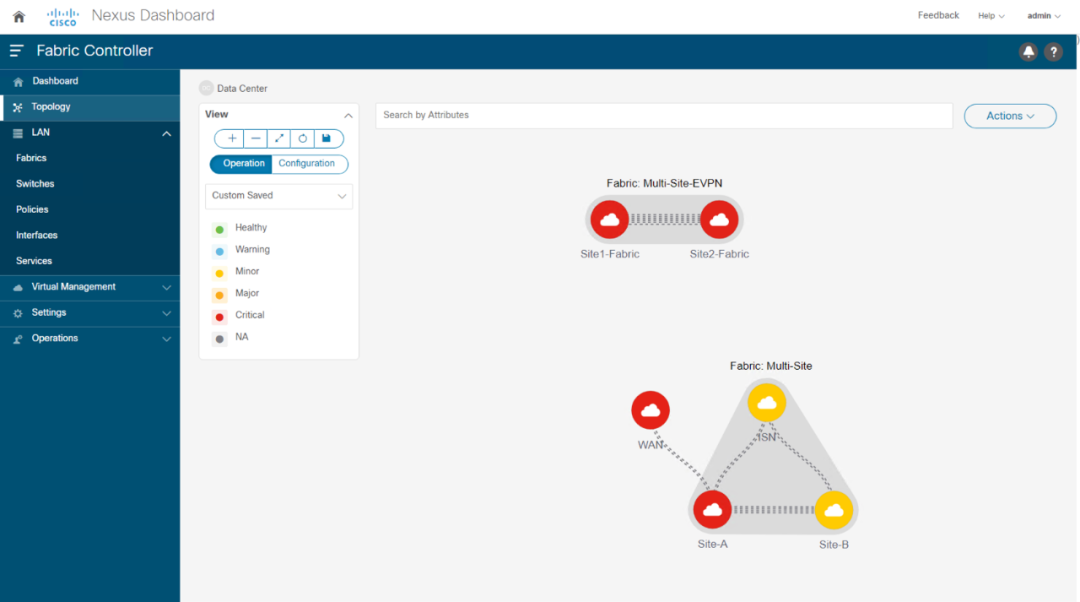Open the Custom Saved layout dropdown
Viewport: 1080px width, 602px height.
279,196
